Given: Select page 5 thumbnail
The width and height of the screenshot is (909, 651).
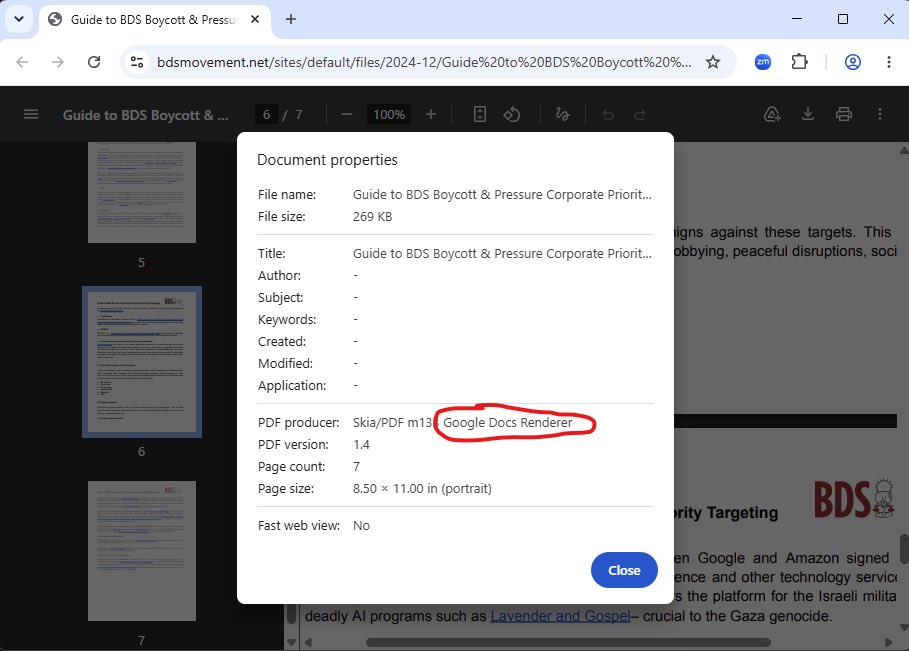Looking at the screenshot, I should (x=141, y=192).
